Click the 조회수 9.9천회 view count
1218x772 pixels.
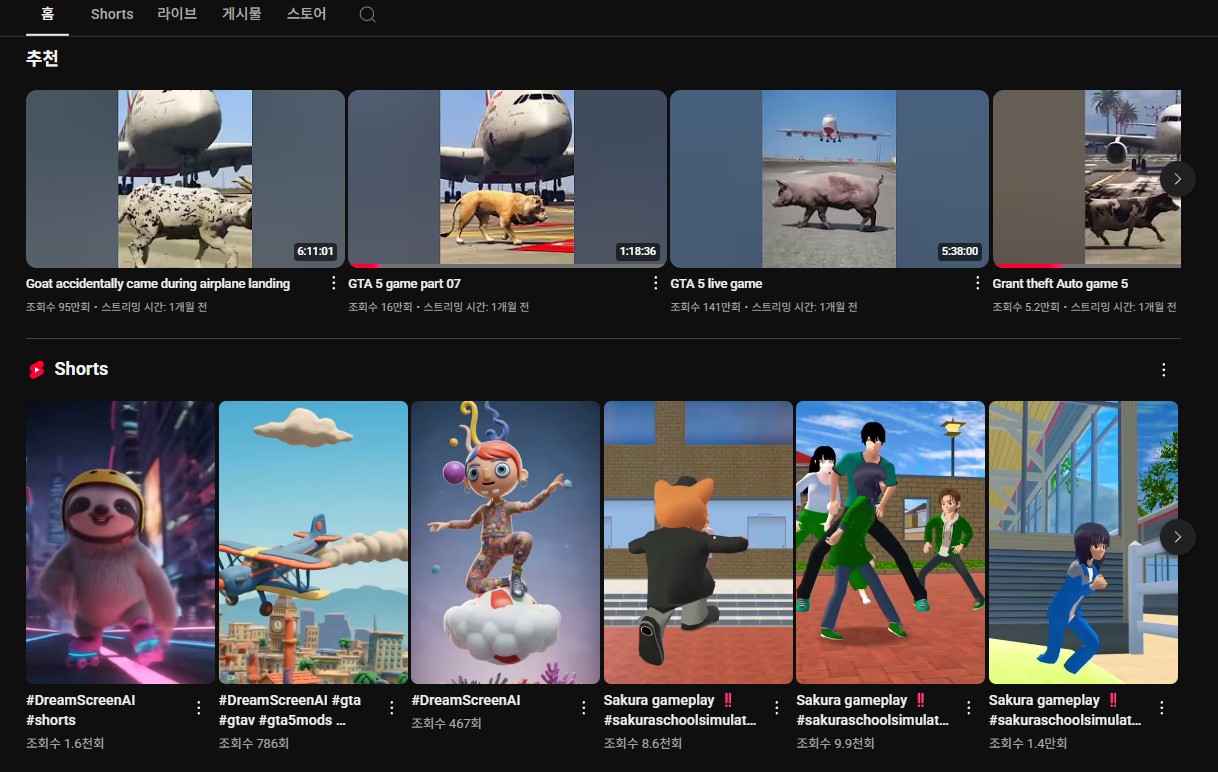point(835,744)
